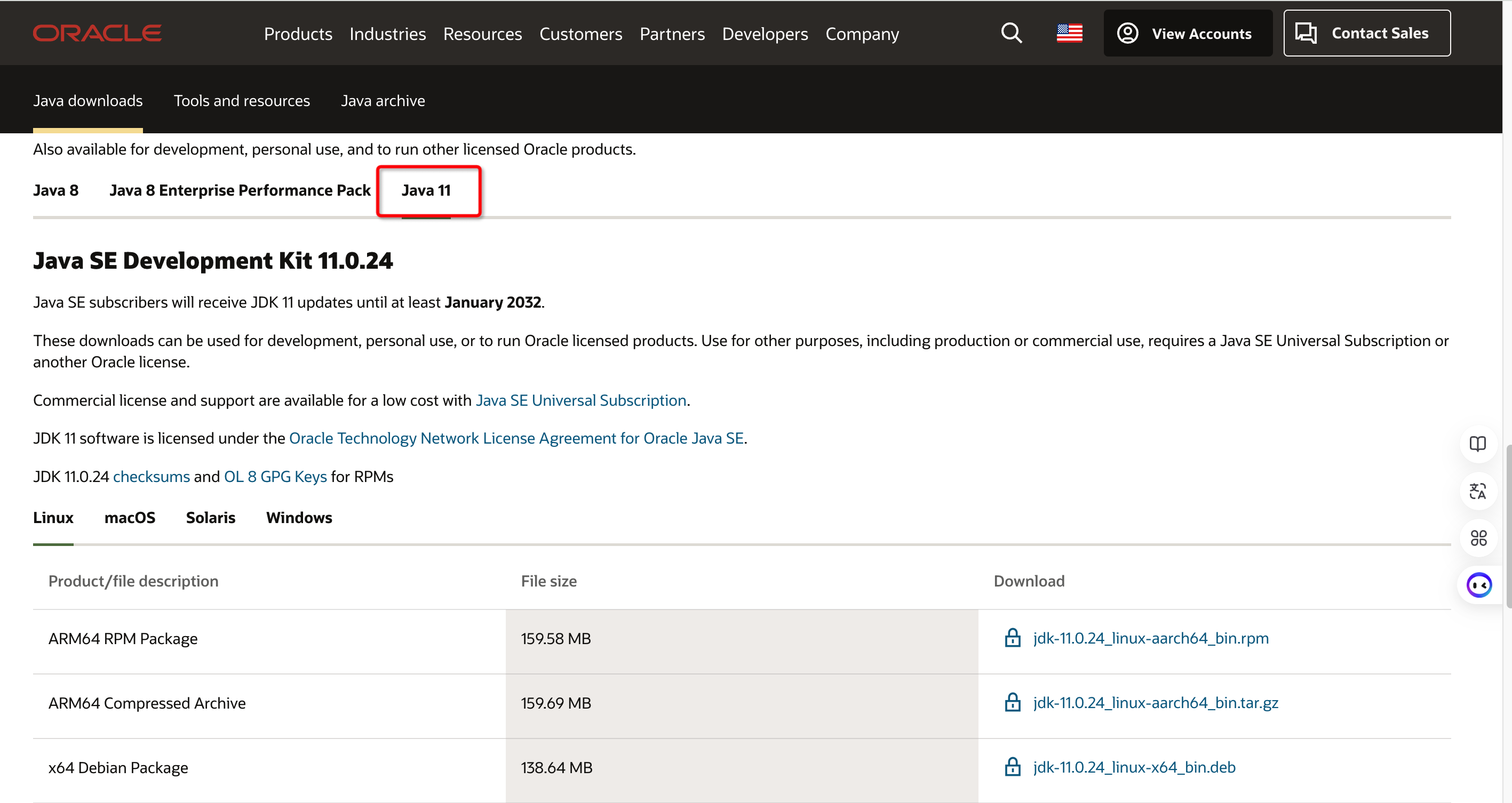Click the Product/file description column header
This screenshot has width=1512, height=803.
(133, 581)
